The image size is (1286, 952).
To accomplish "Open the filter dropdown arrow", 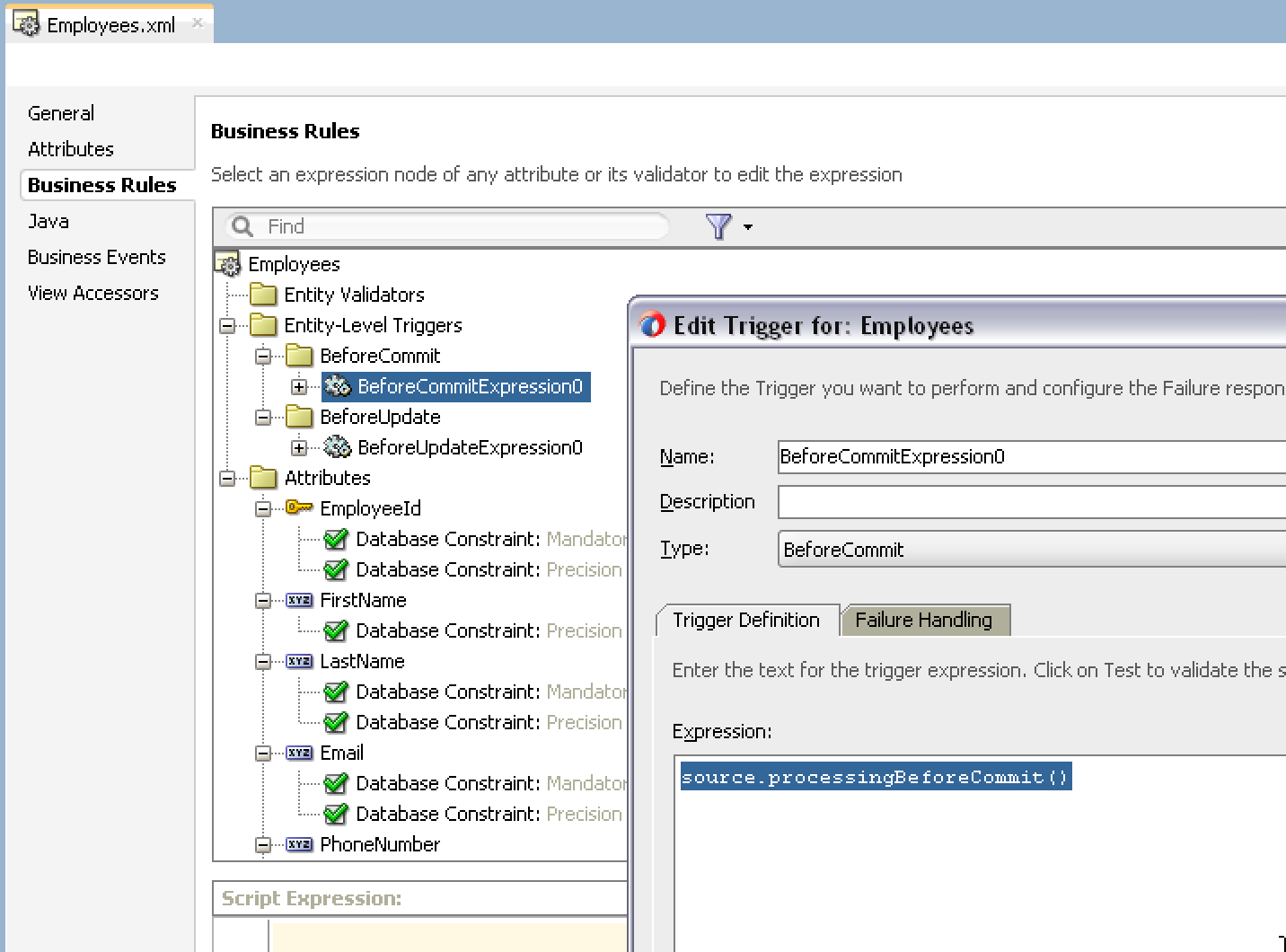I will [748, 227].
